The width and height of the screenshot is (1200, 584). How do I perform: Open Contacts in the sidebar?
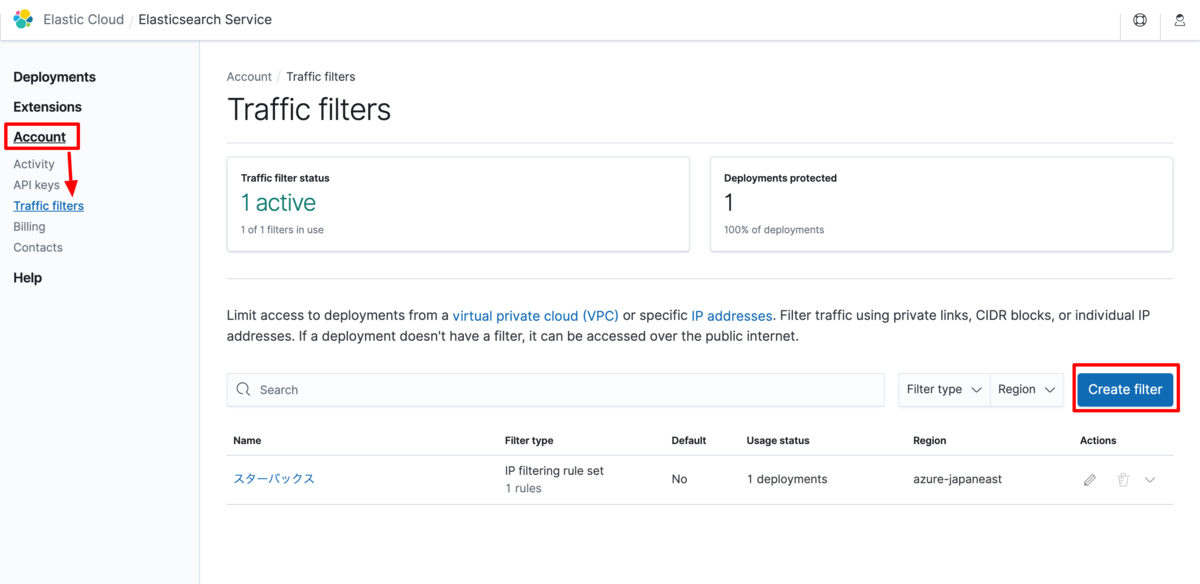point(38,248)
